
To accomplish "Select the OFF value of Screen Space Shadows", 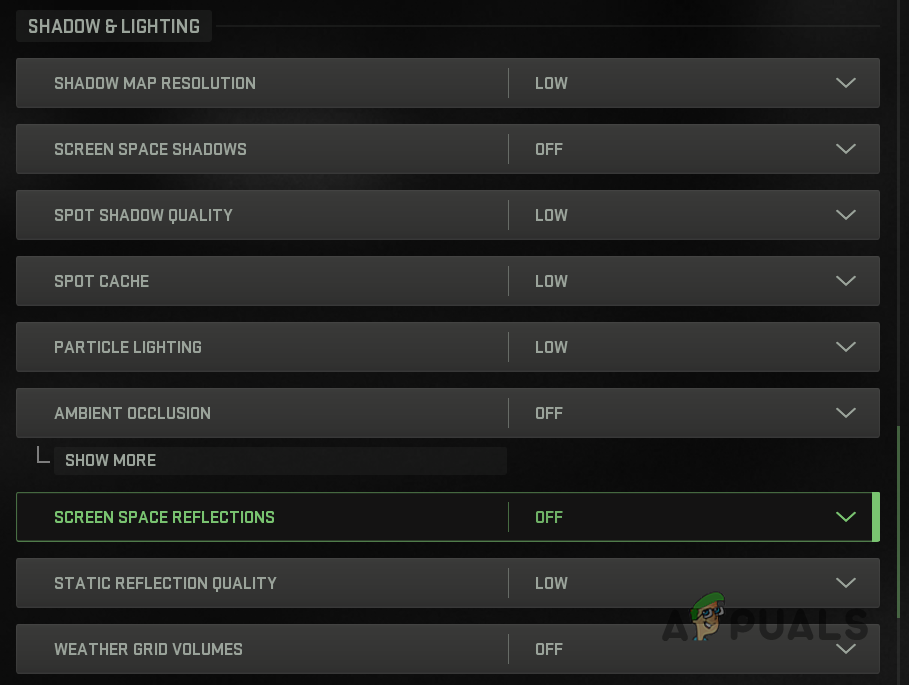I will [x=548, y=149].
